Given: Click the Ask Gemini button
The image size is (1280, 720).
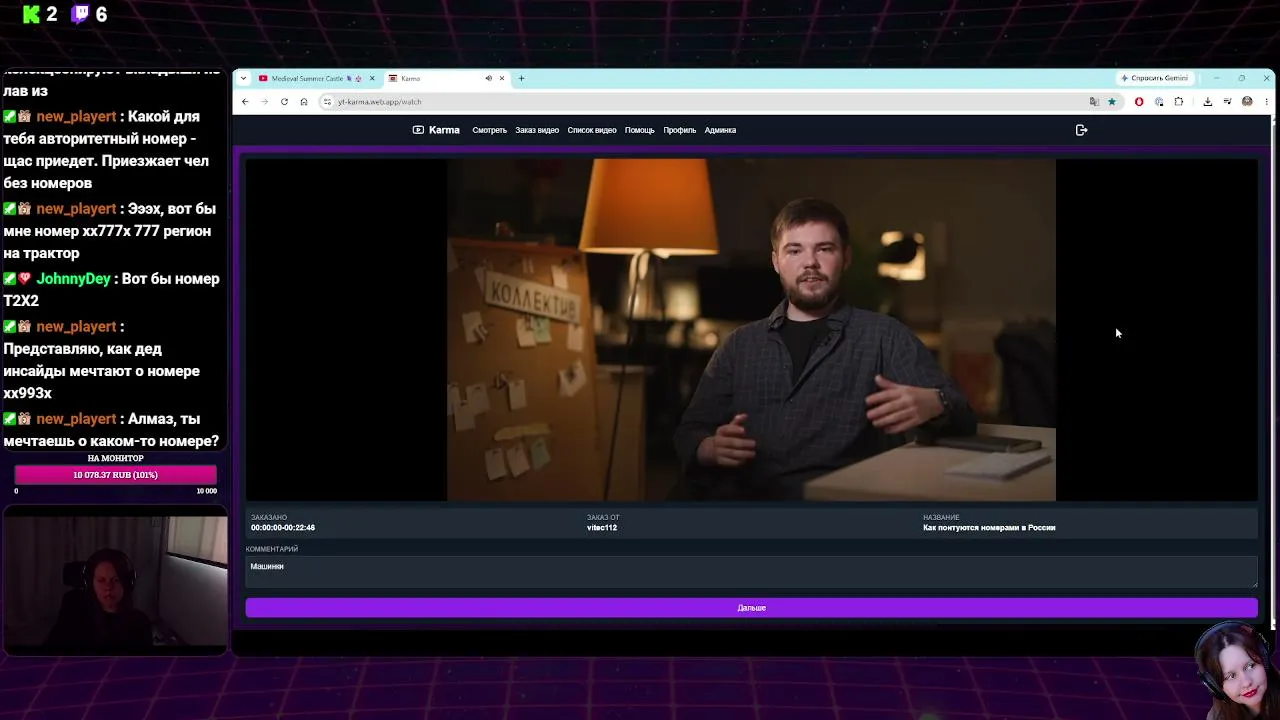Looking at the screenshot, I should (1155, 78).
